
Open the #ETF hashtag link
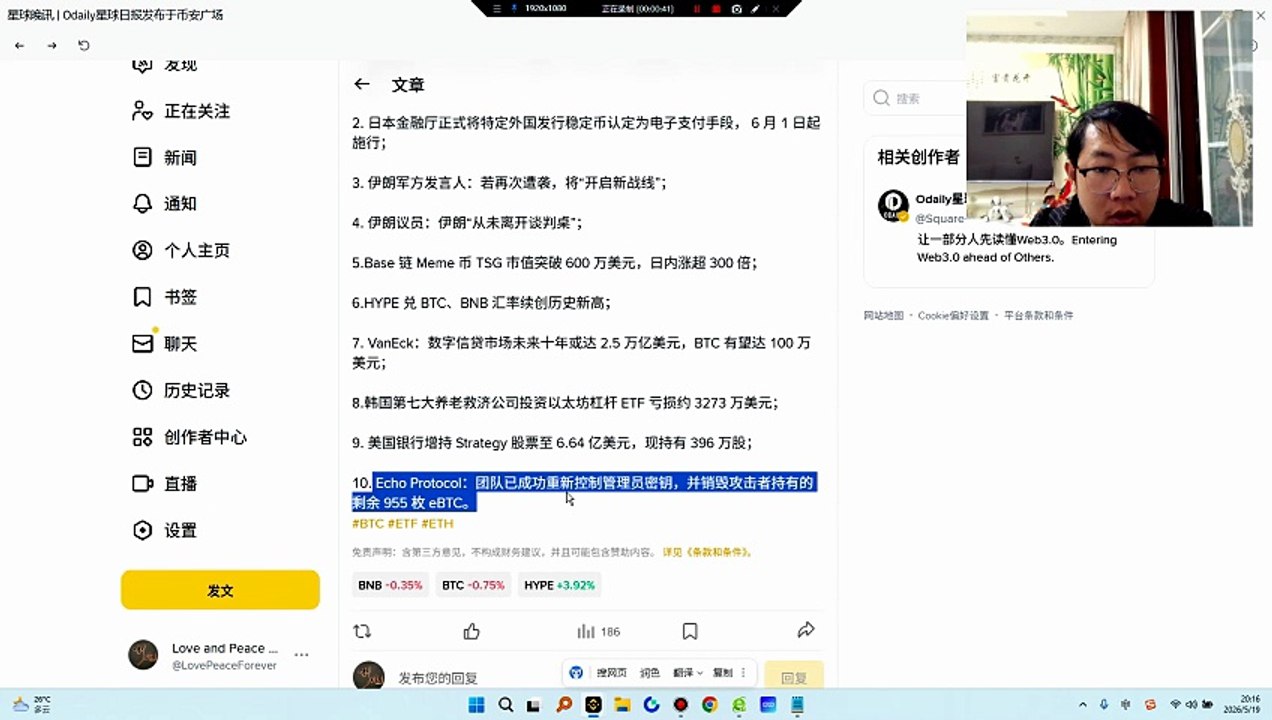(x=403, y=523)
